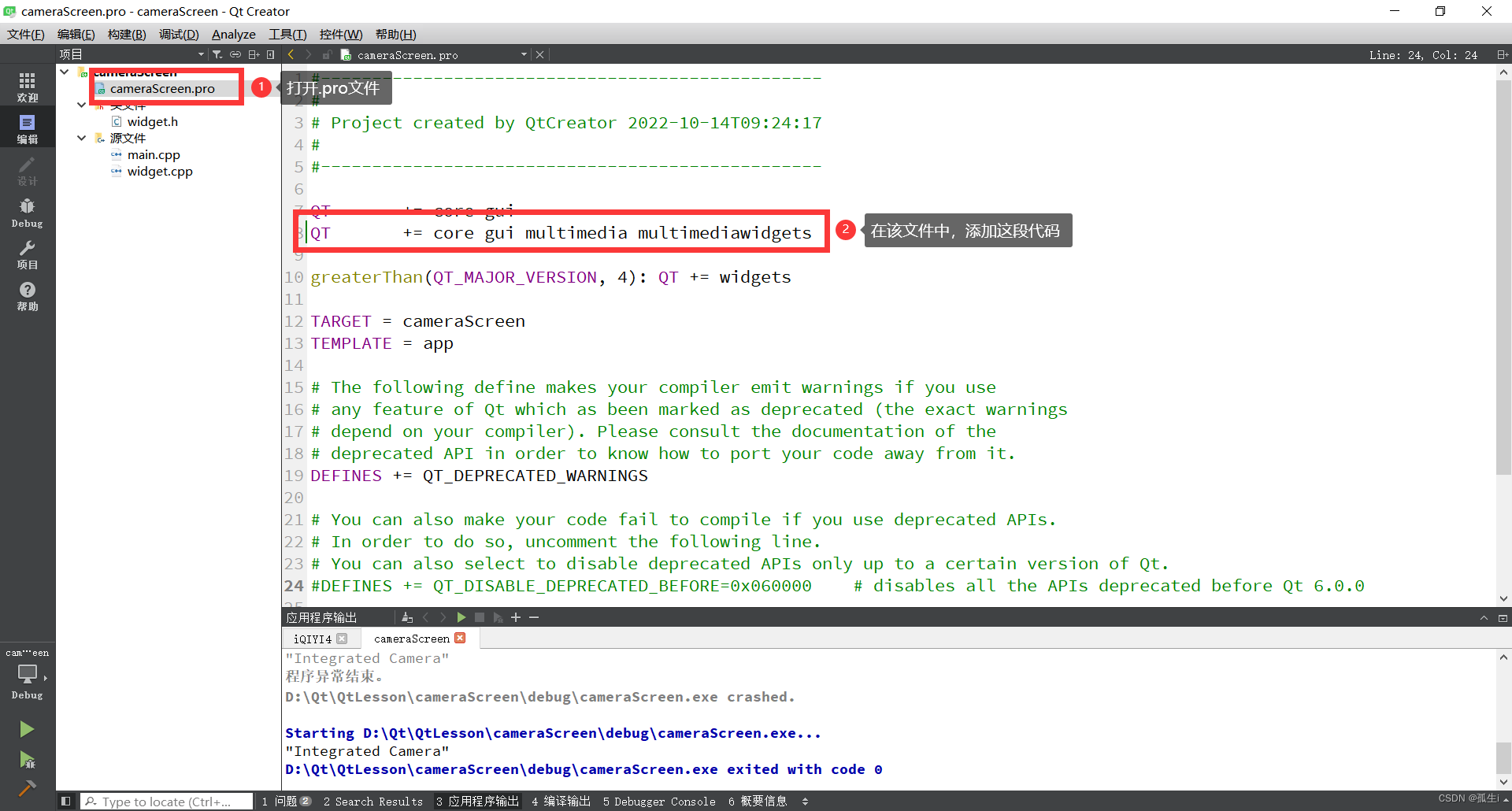Zoom out application output text
The height and width of the screenshot is (811, 1512).
click(x=534, y=617)
